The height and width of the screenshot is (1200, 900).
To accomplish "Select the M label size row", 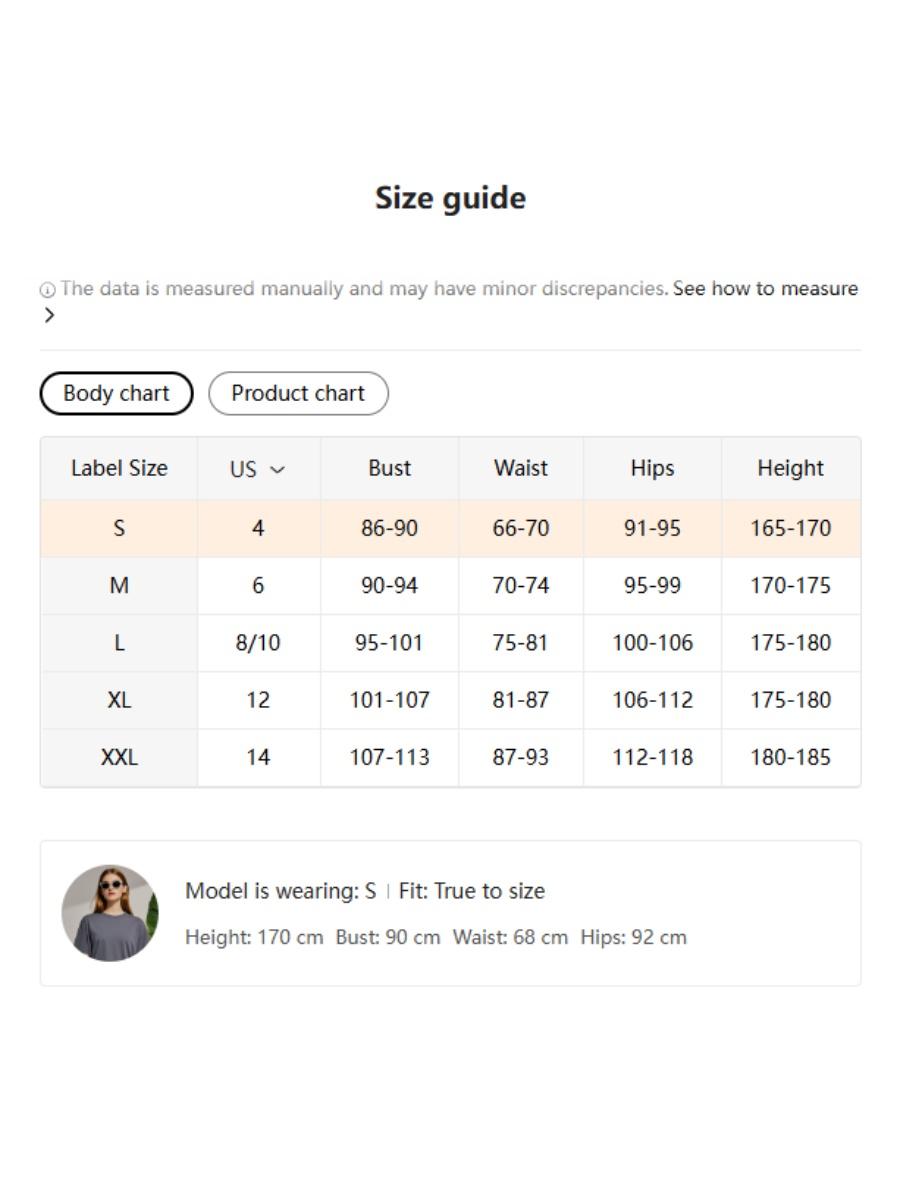I will click(119, 586).
